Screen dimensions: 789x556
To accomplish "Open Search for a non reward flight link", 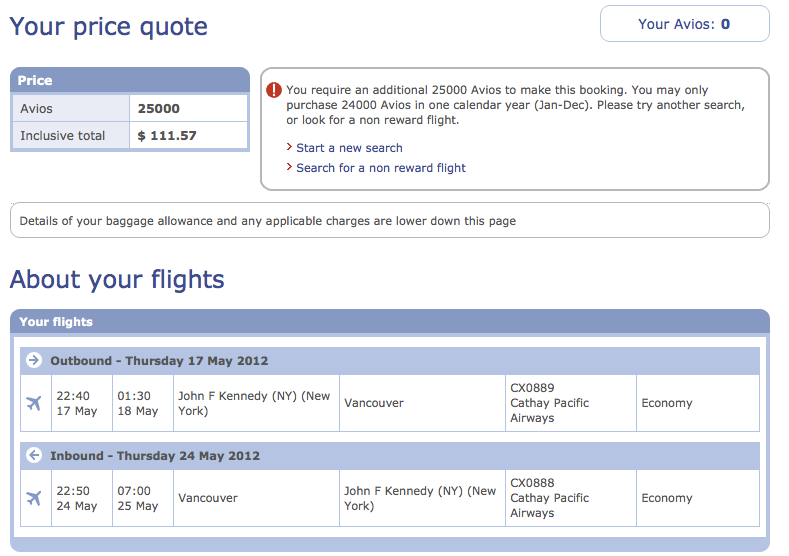I will (381, 168).
